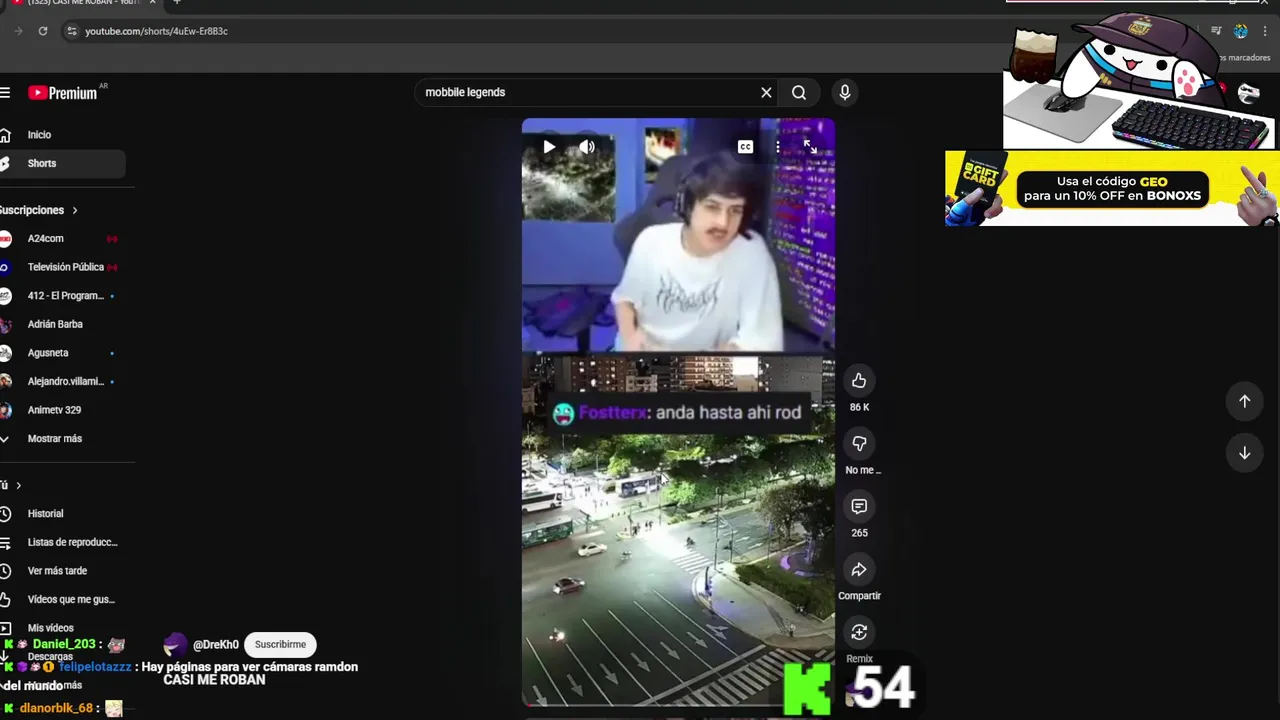Viewport: 1280px width, 720px height.
Task: Click the browser forward arrow
Action: pyautogui.click(x=18, y=31)
